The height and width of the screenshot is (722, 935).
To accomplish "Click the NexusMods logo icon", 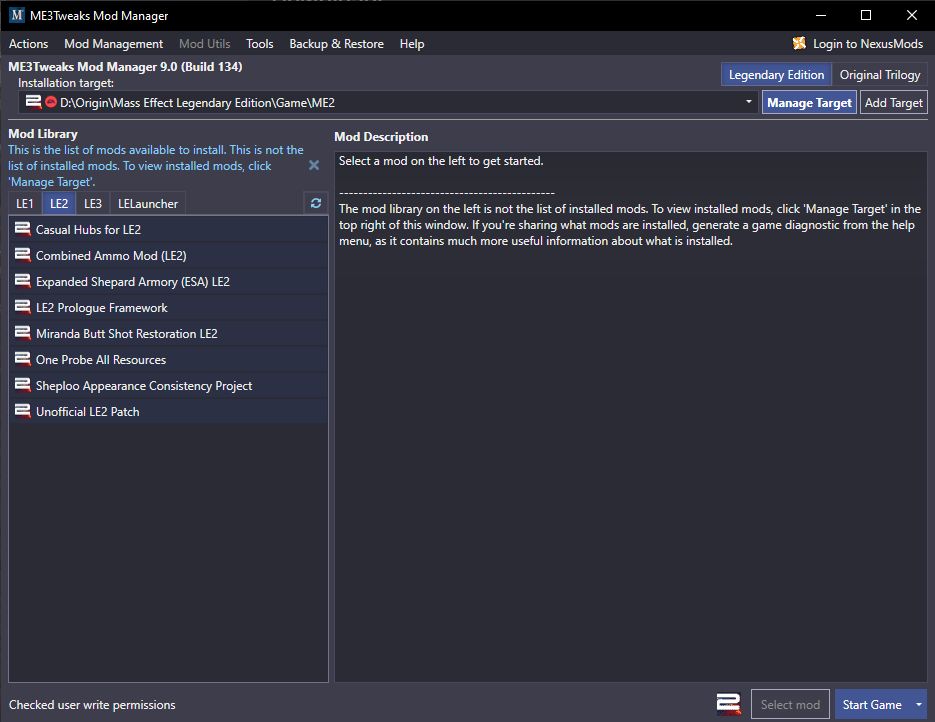I will click(x=799, y=43).
